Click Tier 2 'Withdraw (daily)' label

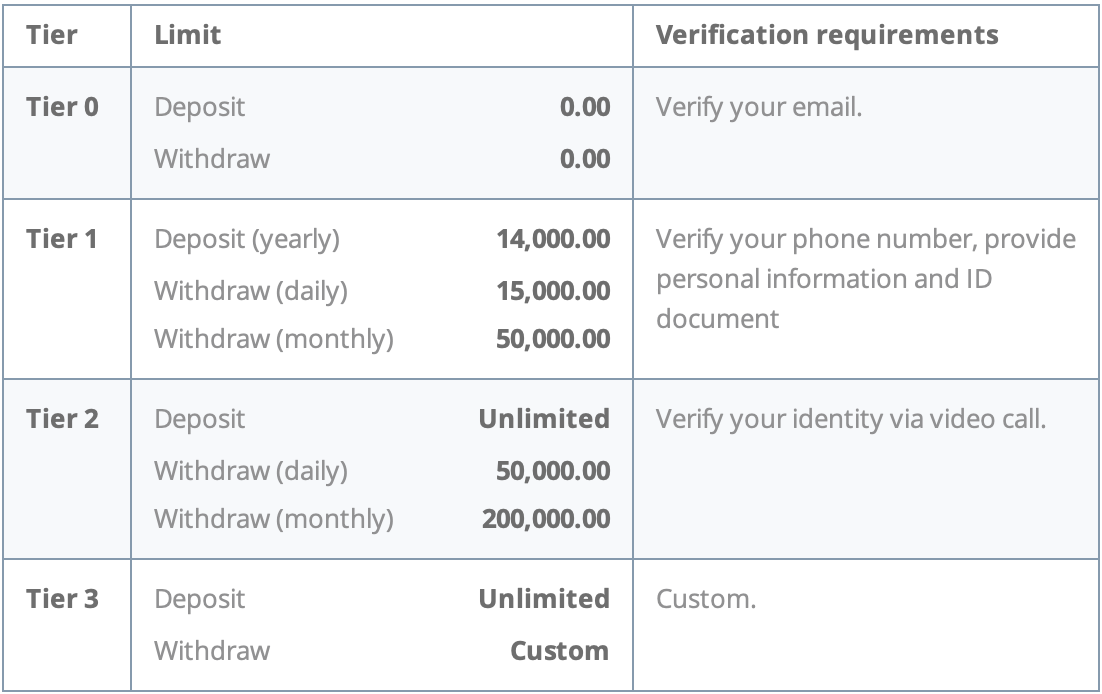(x=251, y=471)
